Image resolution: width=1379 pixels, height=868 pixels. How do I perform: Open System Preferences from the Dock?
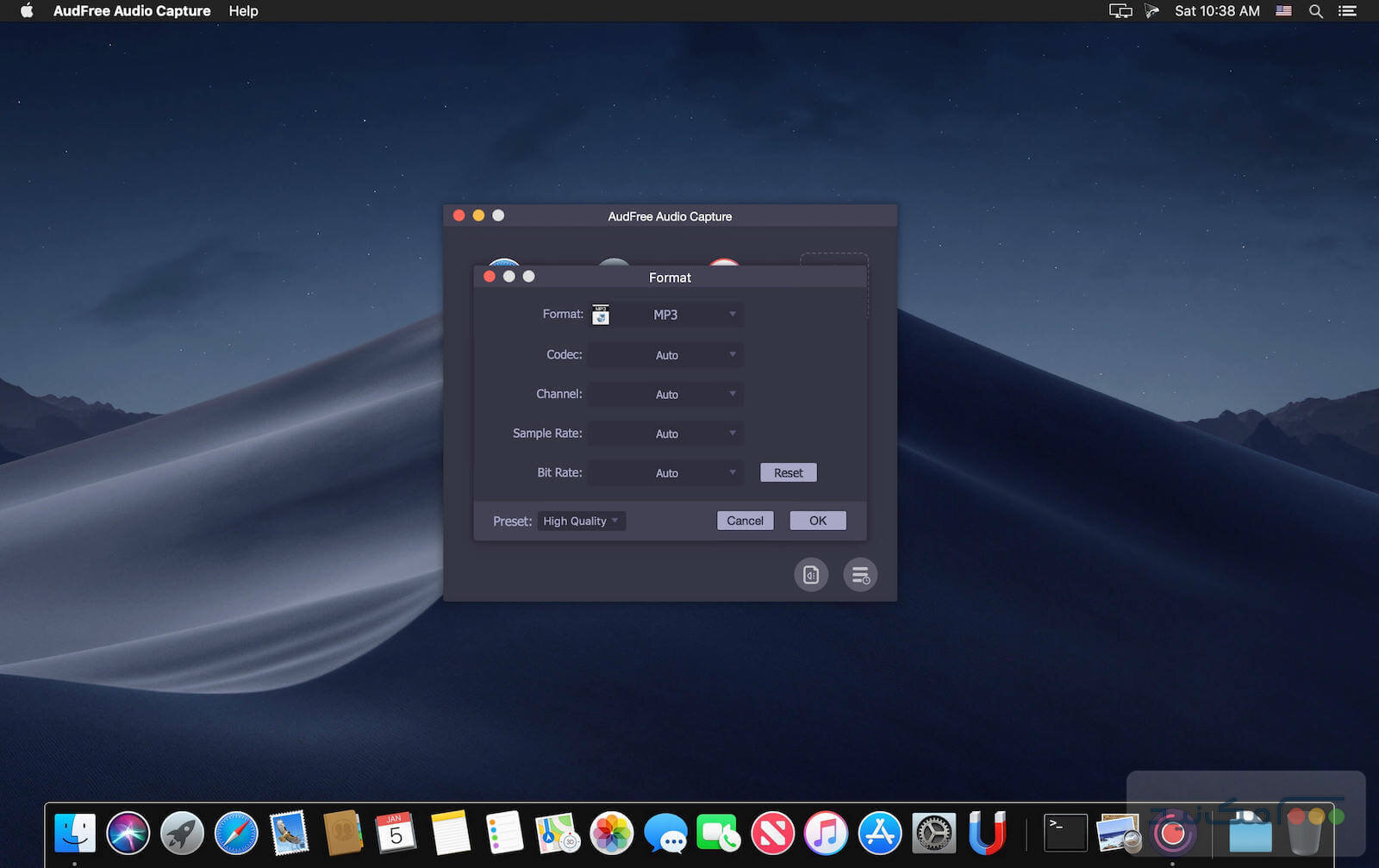pyautogui.click(x=933, y=833)
